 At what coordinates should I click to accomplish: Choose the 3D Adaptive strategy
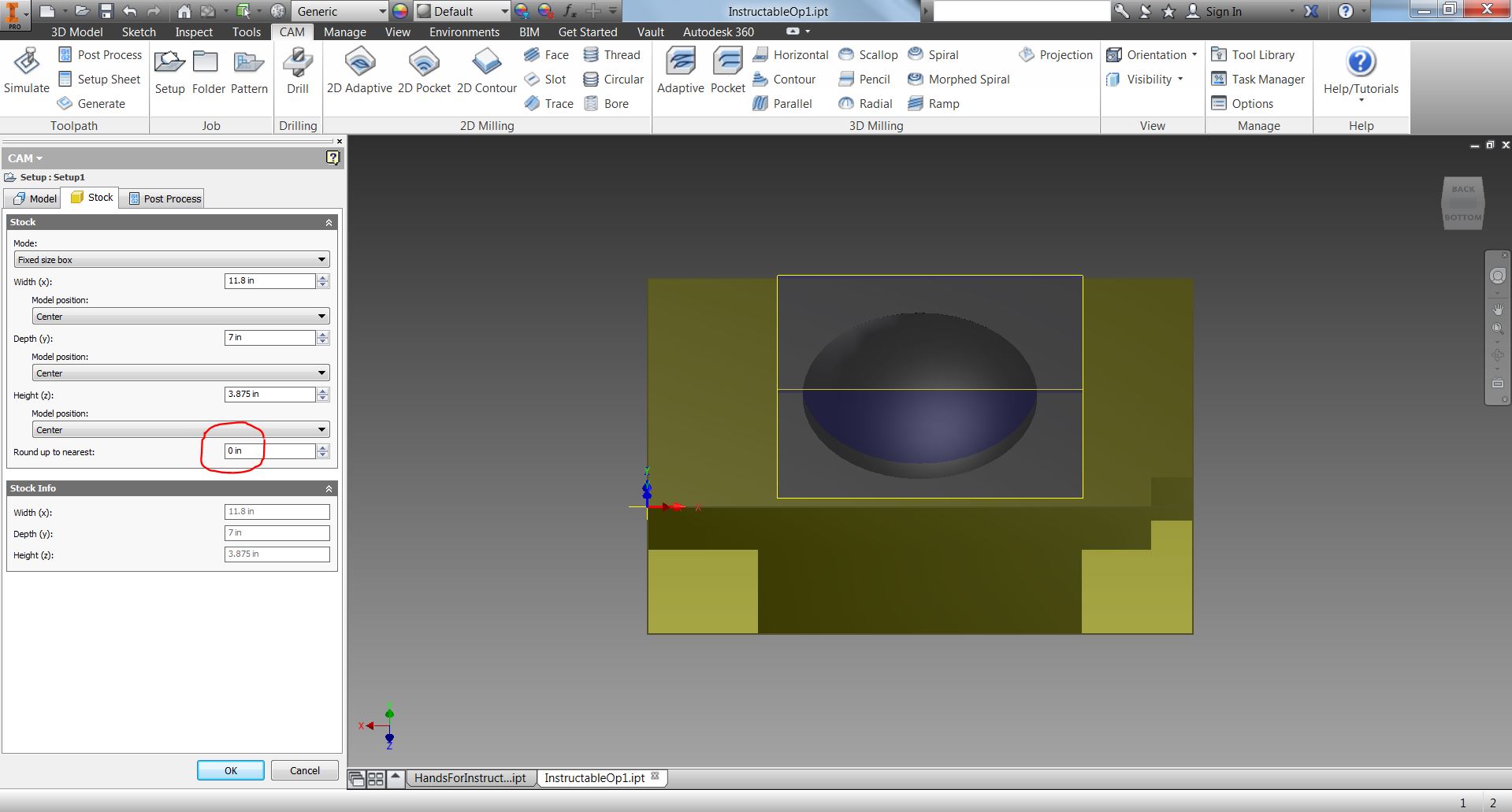(681, 71)
